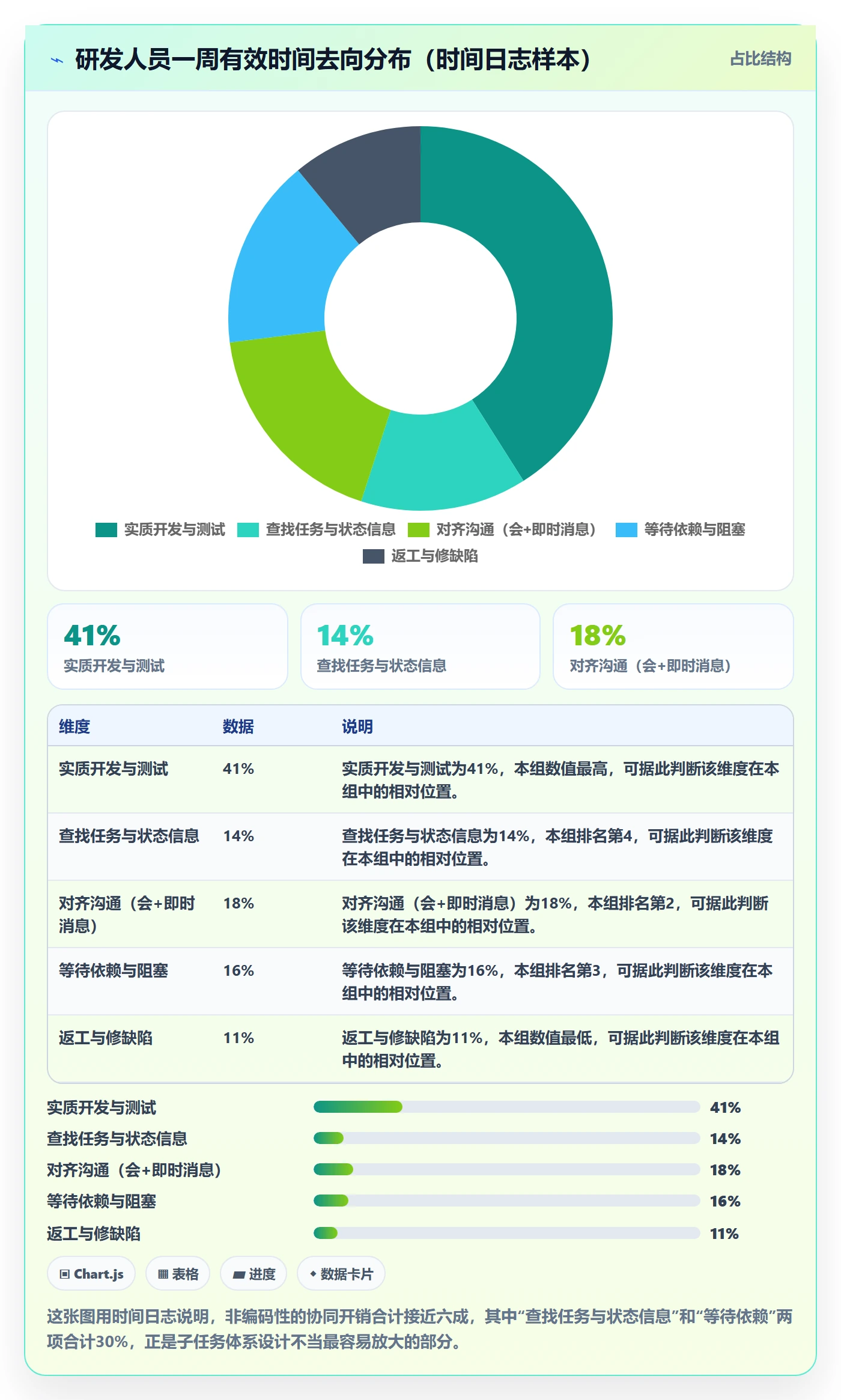
Task: Select the 查找任务与状态信息 table row name
Action: click(129, 836)
